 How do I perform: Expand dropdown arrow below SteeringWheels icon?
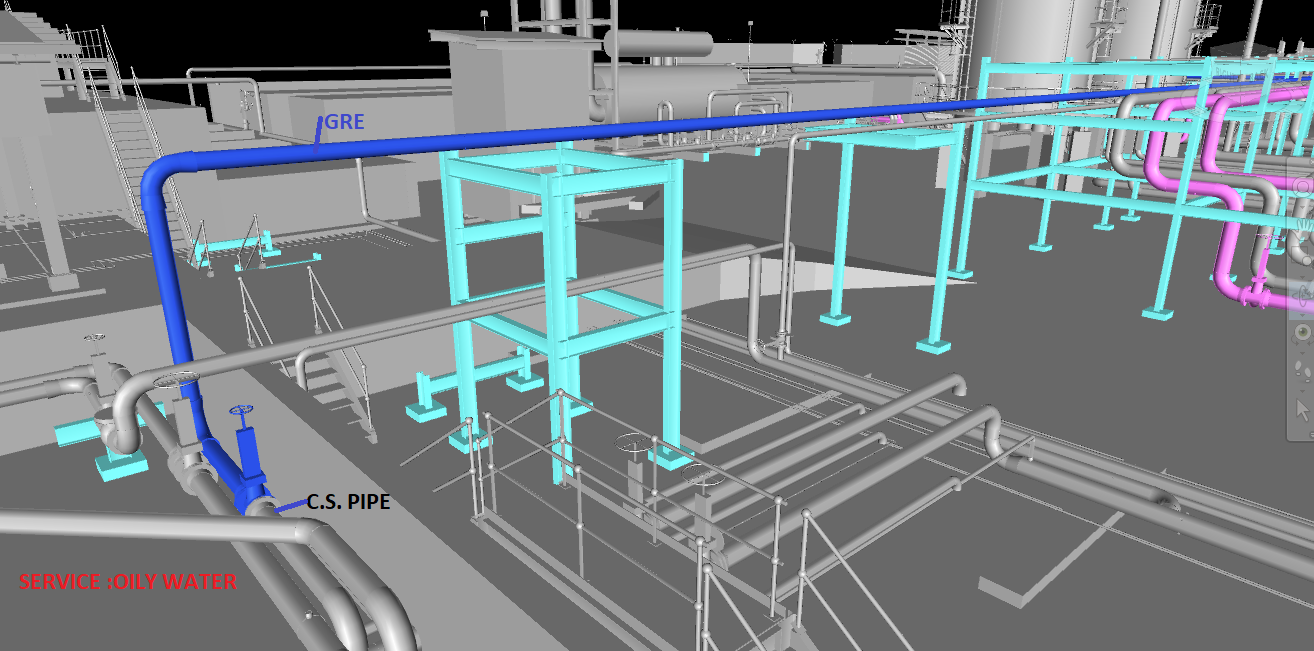[1304, 203]
